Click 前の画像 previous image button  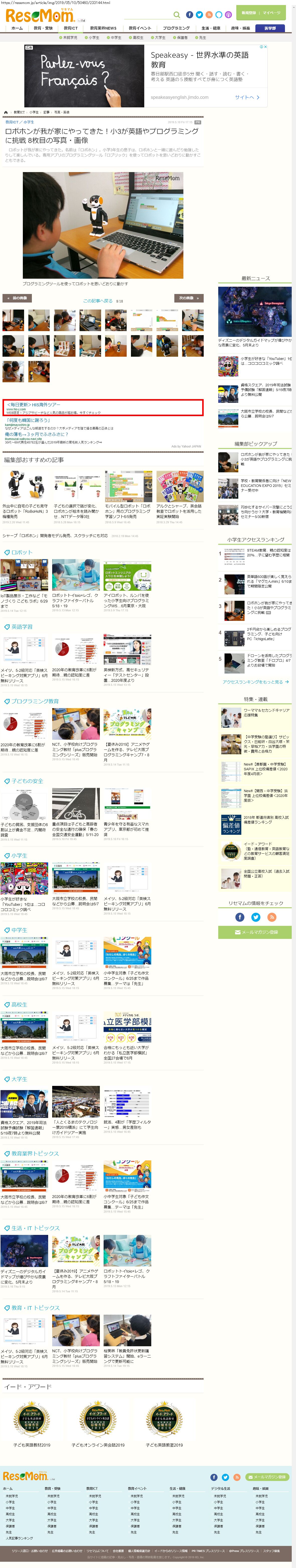click(x=18, y=298)
